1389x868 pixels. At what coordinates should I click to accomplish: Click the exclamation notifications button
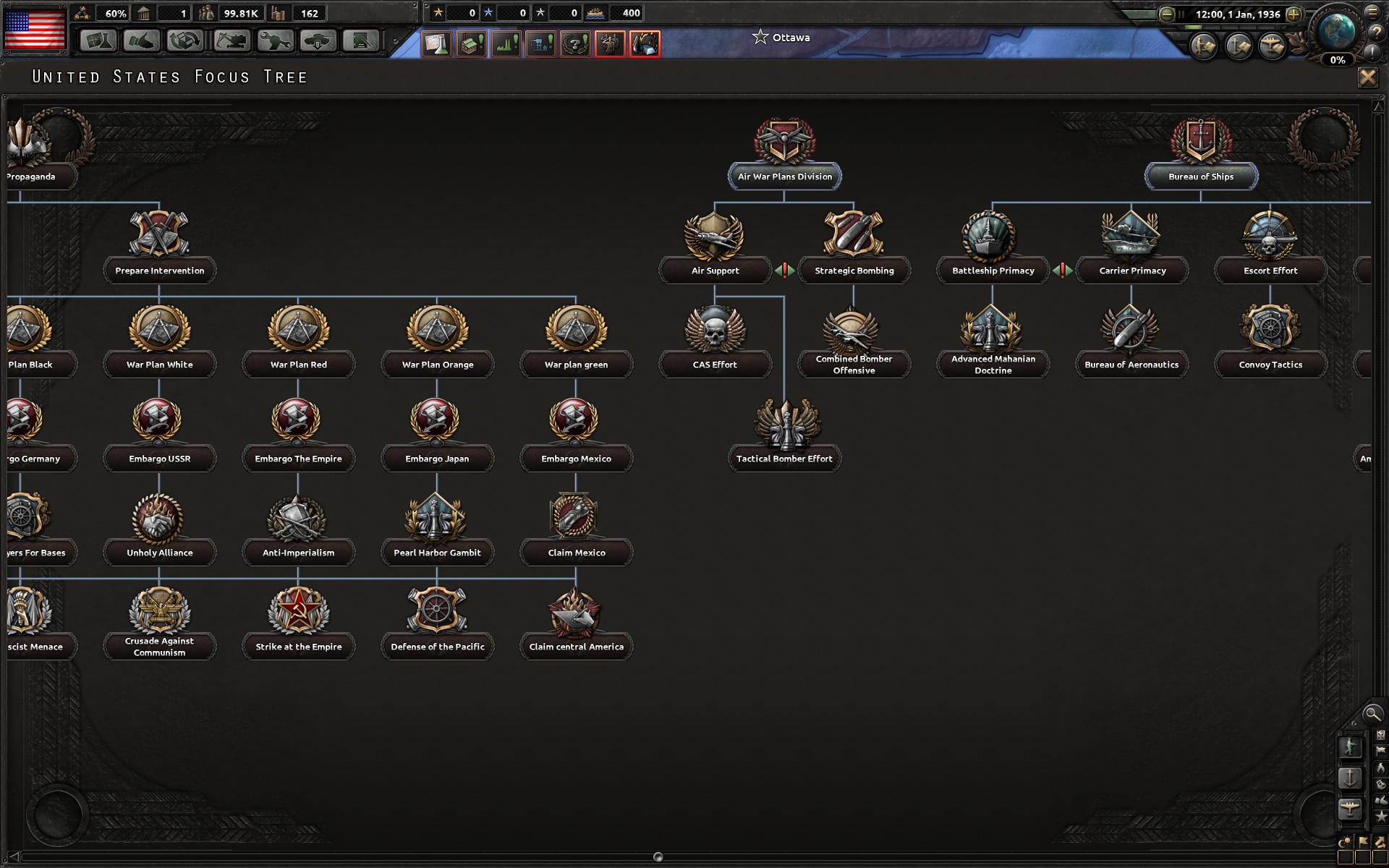tap(1372, 51)
